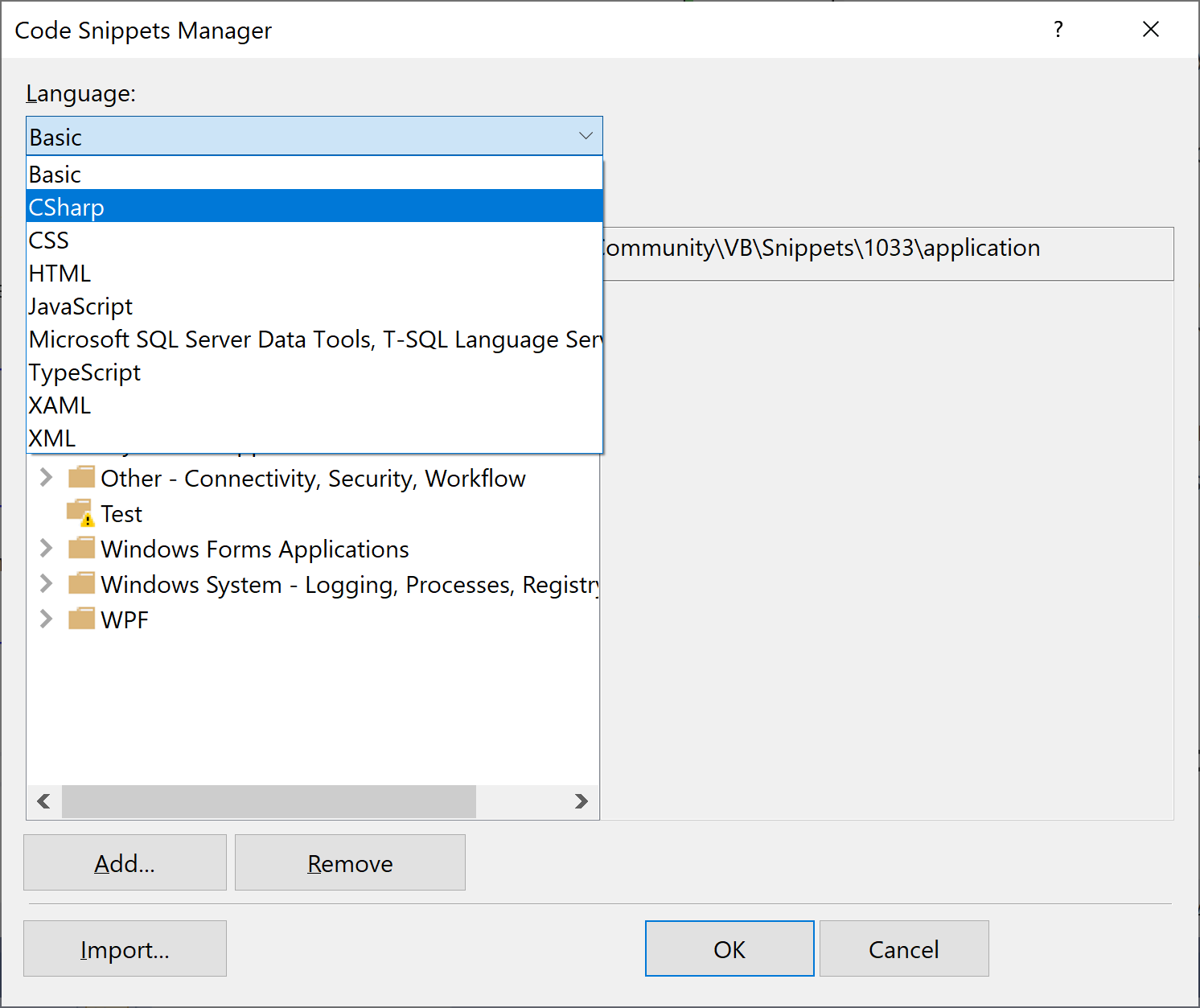The image size is (1200, 1008).
Task: Expand the WPF folder node
Action: coord(46,619)
